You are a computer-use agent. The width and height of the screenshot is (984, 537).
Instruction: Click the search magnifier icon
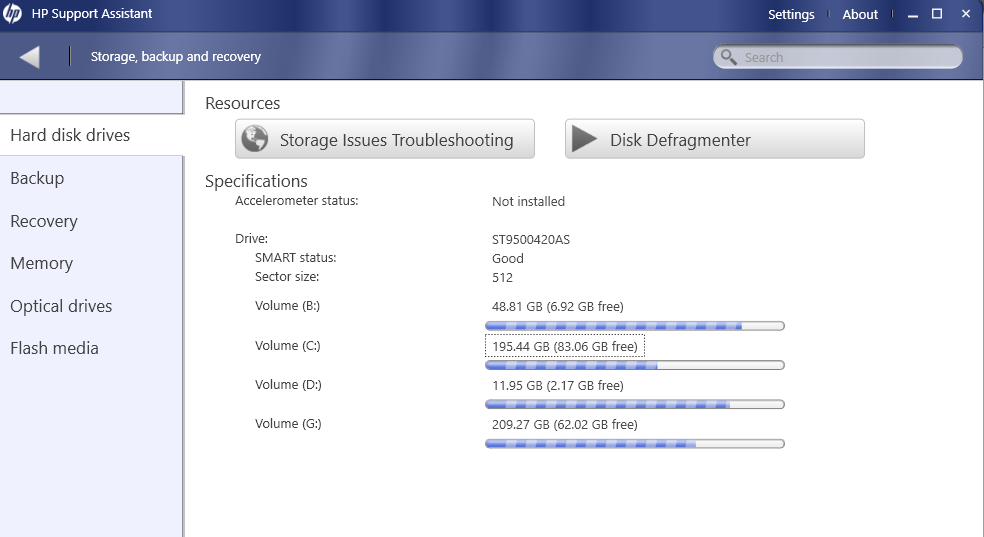coord(728,57)
